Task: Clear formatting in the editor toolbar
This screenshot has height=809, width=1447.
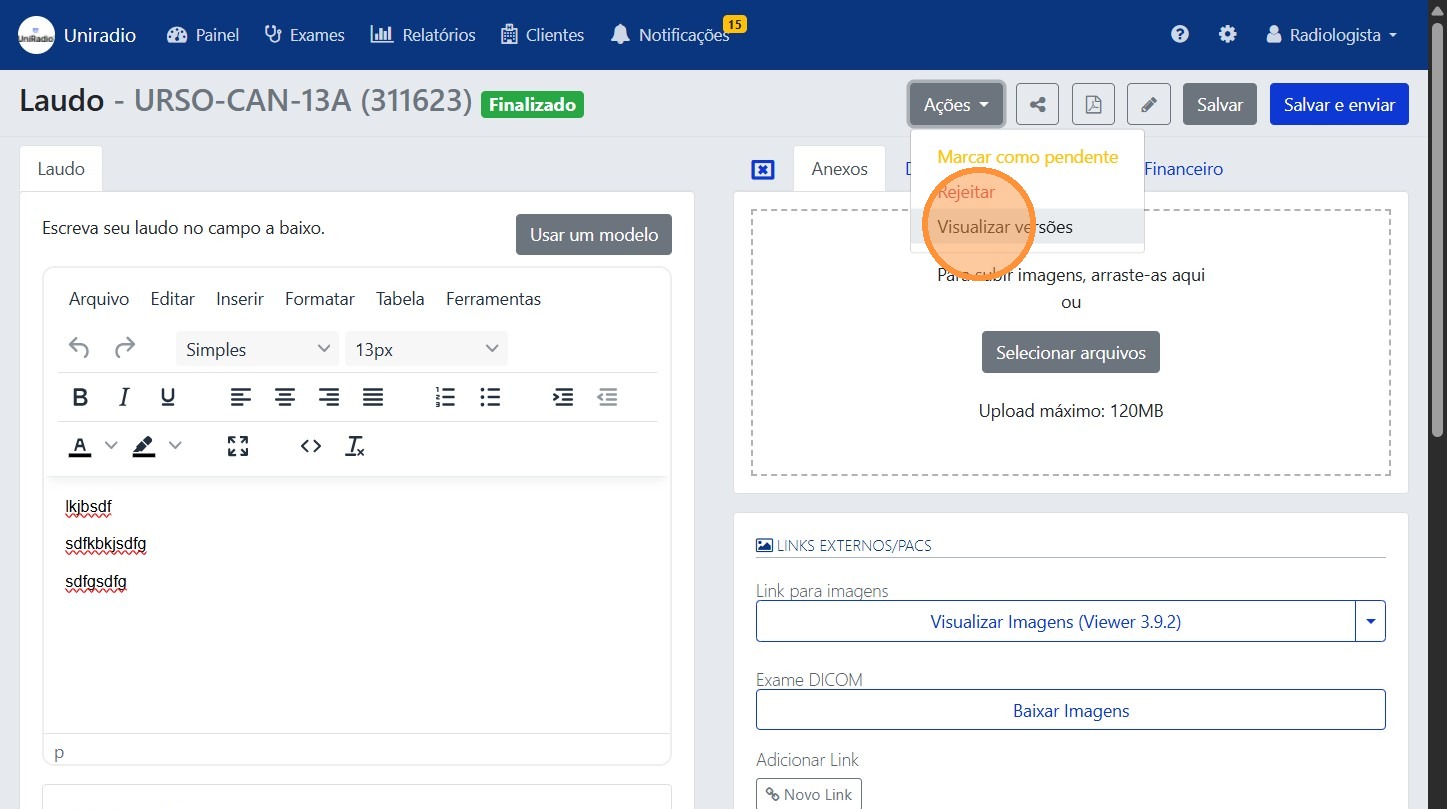Action: point(355,446)
